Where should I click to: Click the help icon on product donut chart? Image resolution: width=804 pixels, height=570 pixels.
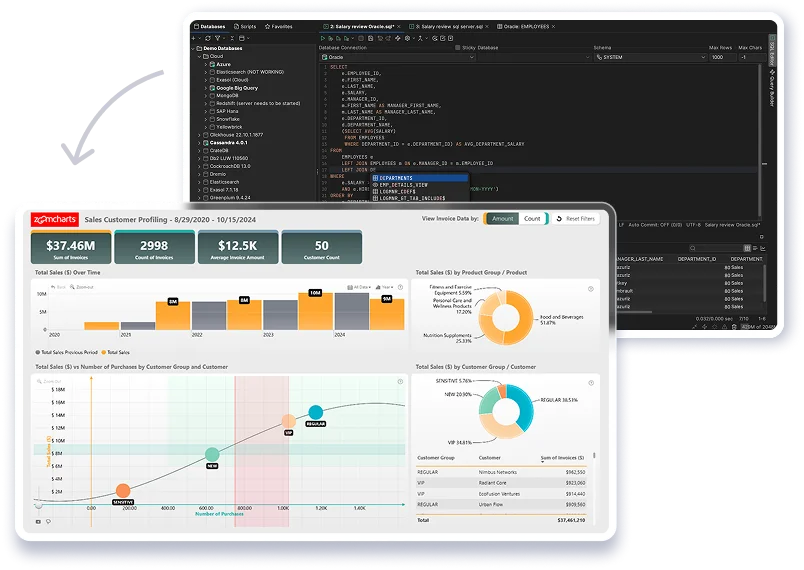(591, 288)
